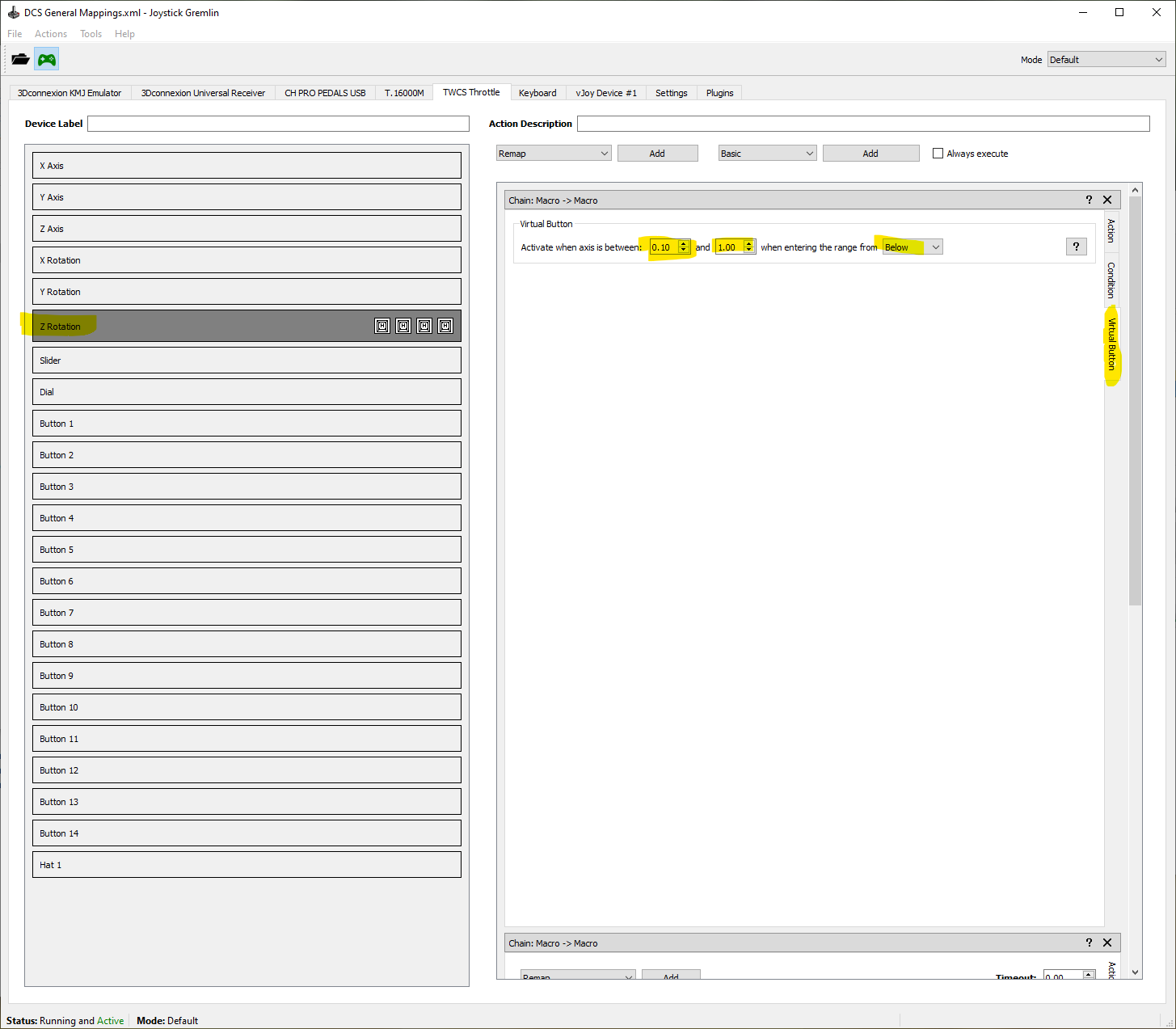Image resolution: width=1176 pixels, height=1029 pixels.
Task: Click the rightmost macro icon on Z Rotation
Action: [x=445, y=326]
